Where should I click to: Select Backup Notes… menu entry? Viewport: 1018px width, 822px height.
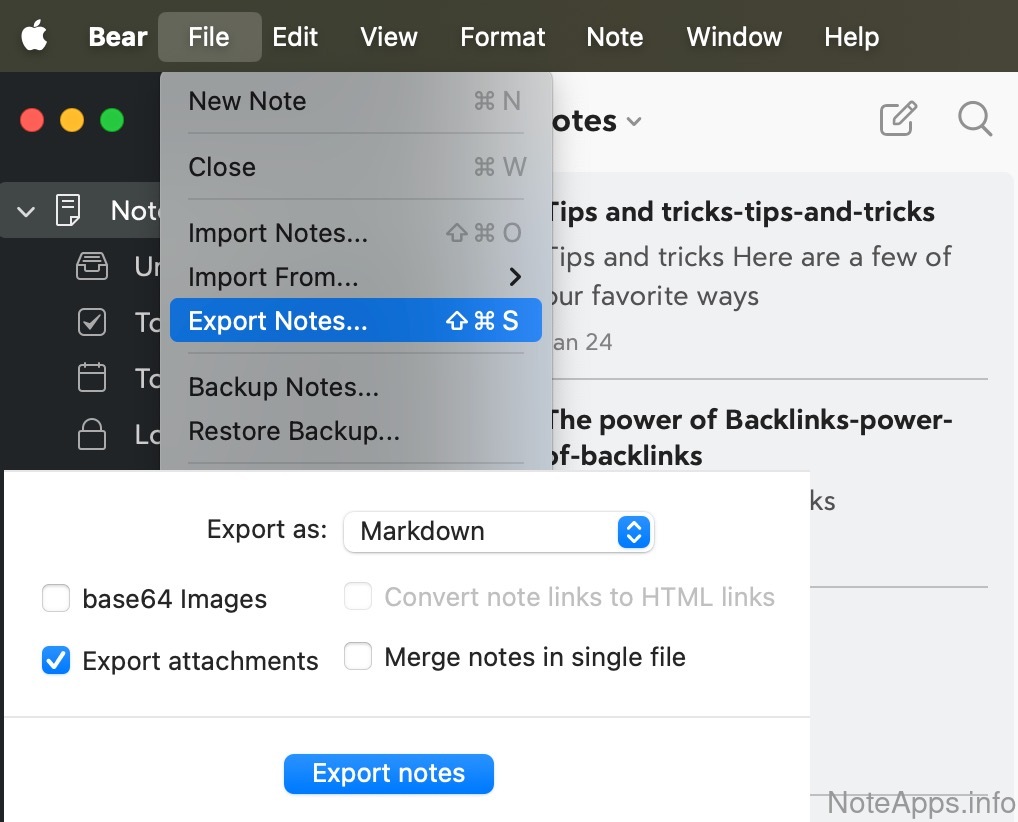point(283,387)
